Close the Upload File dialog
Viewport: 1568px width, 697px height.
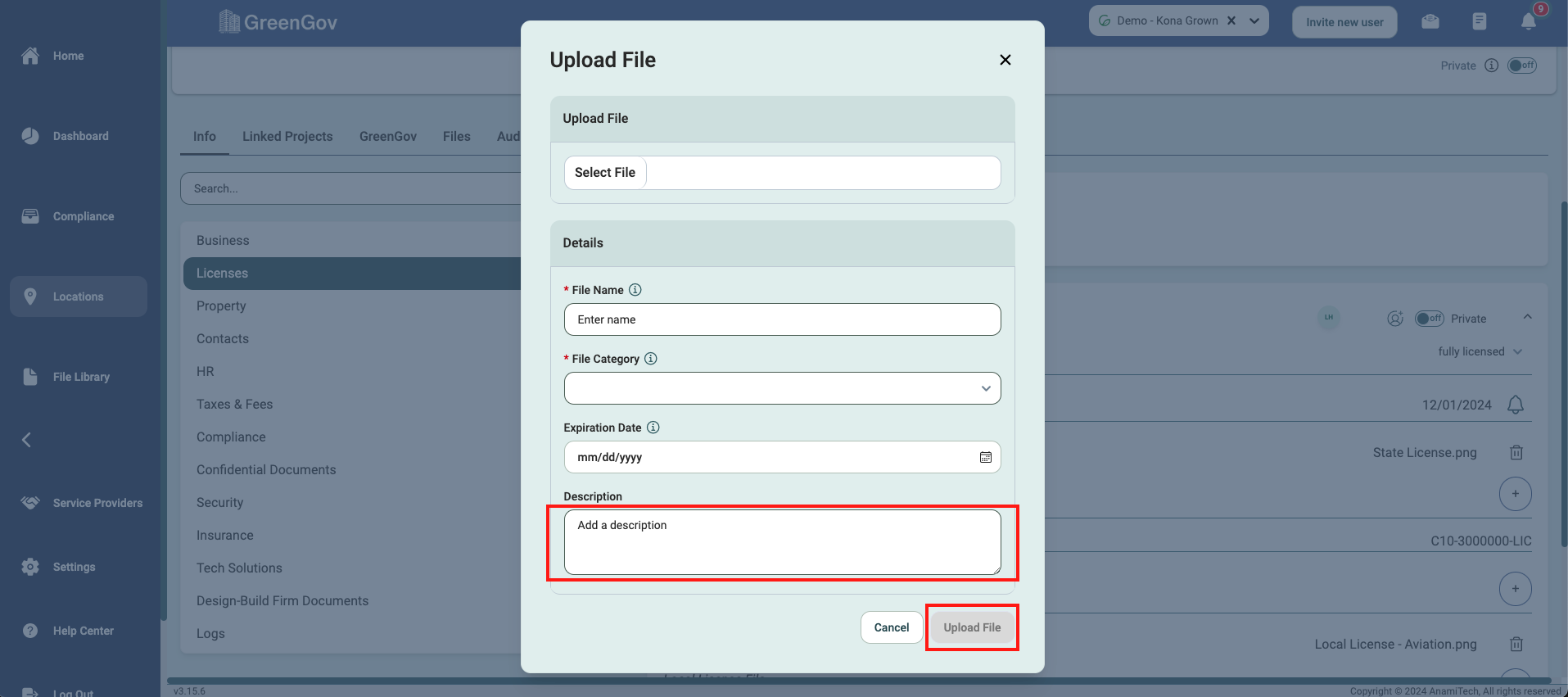pos(1005,60)
